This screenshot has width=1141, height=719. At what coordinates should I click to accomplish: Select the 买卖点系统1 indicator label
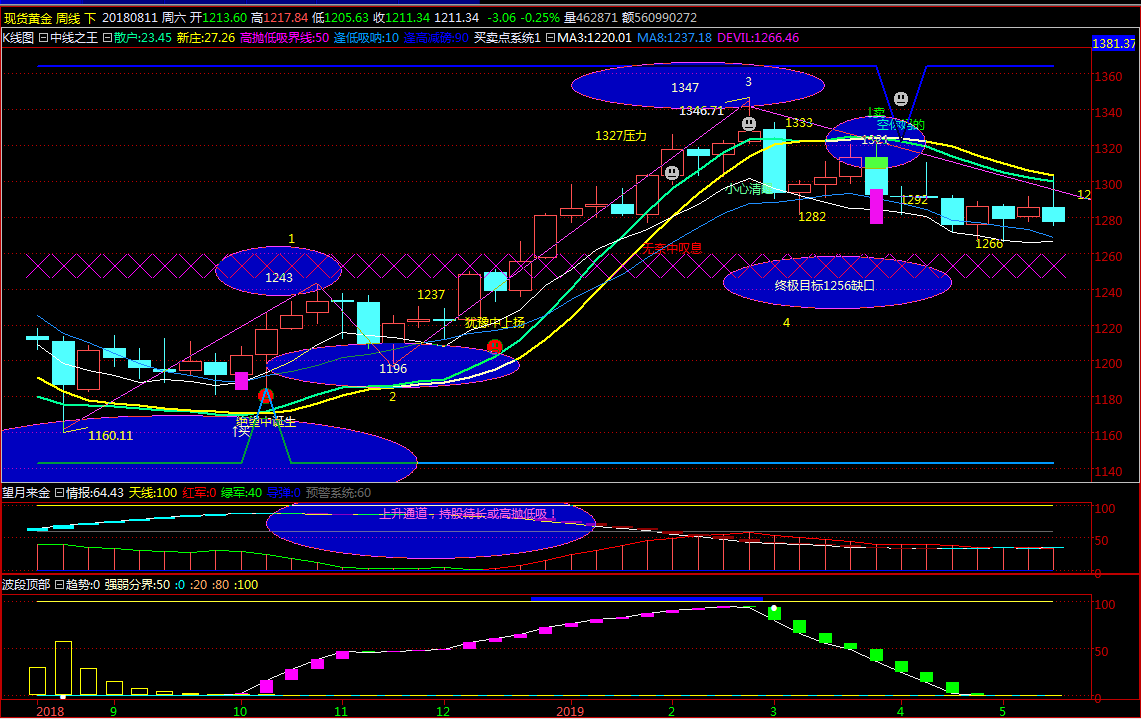pyautogui.click(x=506, y=38)
